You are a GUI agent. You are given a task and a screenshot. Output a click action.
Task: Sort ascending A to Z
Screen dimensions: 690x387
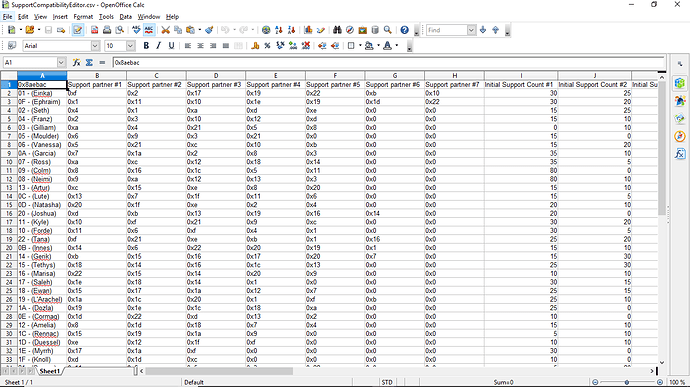point(279,30)
